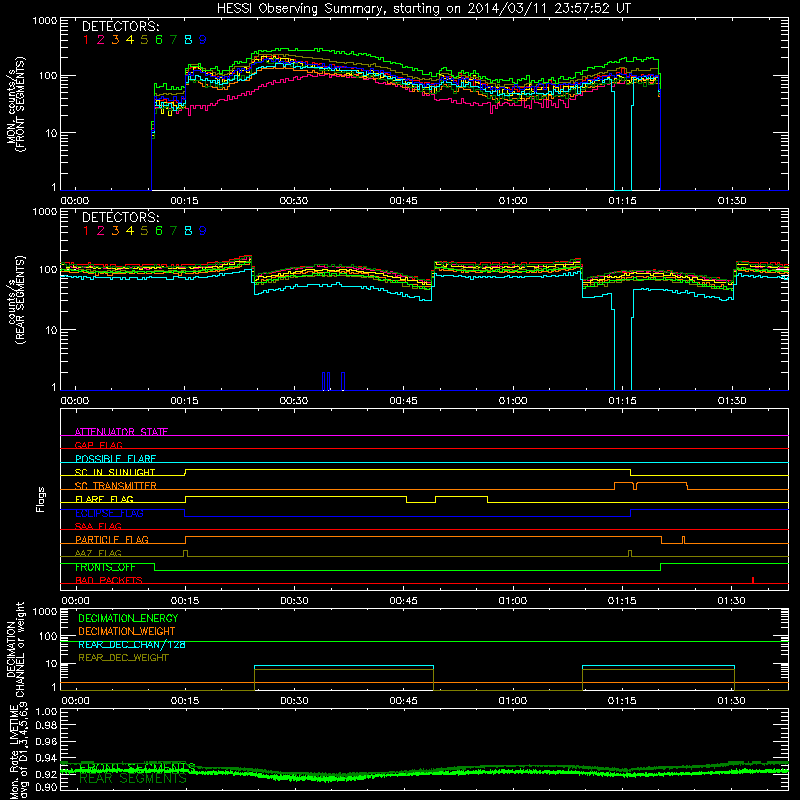Click the PARTICLE FLAG label
800x800 pixels.
pyautogui.click(x=112, y=540)
